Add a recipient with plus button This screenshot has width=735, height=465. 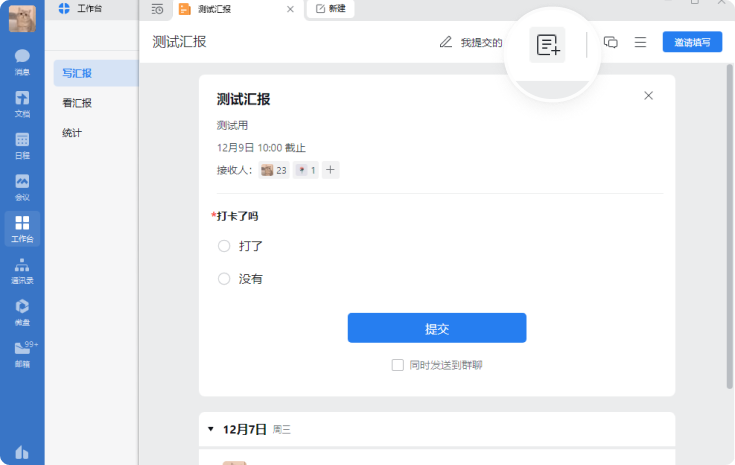pos(330,170)
